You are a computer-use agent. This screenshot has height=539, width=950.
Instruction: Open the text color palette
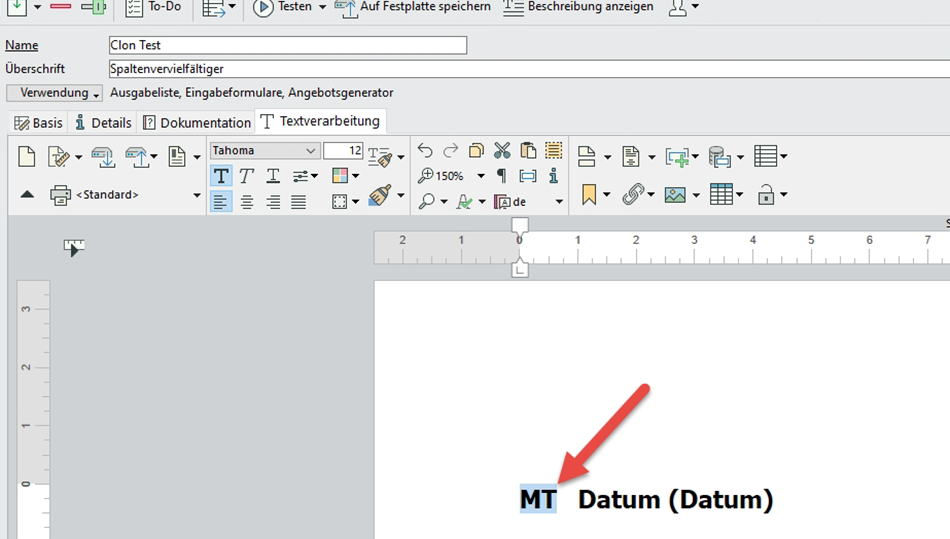tap(345, 176)
